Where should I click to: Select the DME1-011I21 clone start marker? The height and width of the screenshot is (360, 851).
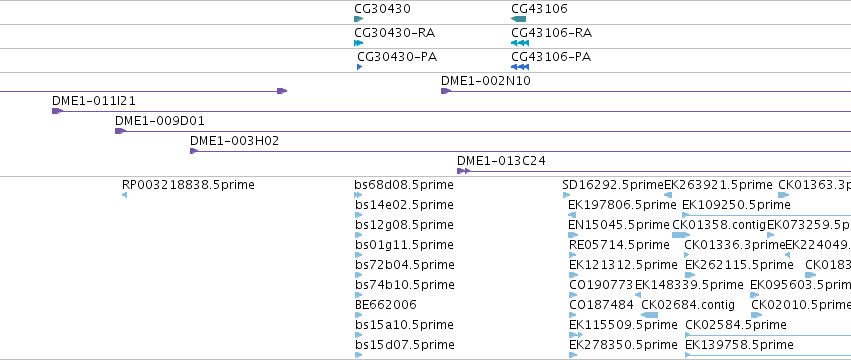(x=57, y=111)
